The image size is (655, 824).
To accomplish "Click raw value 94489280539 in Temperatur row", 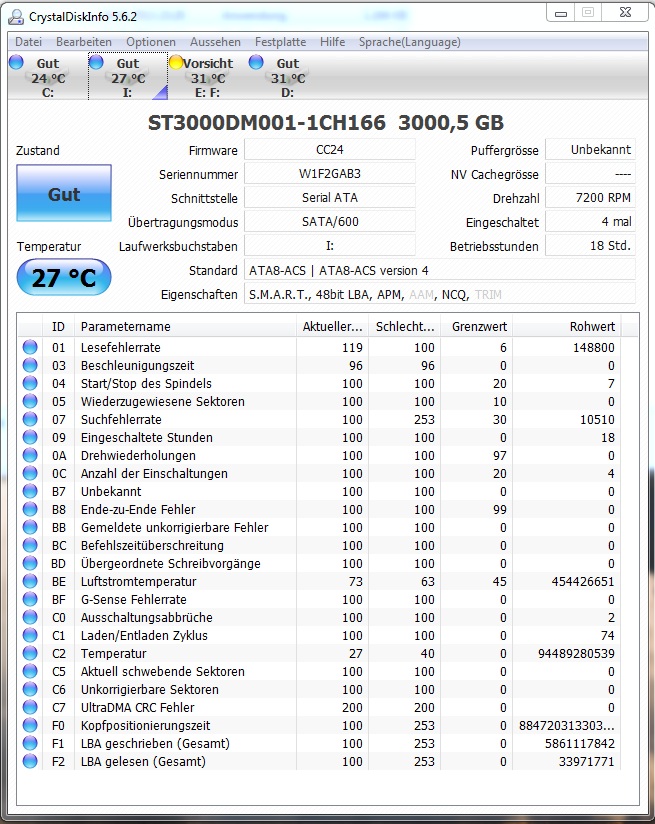I will (576, 653).
